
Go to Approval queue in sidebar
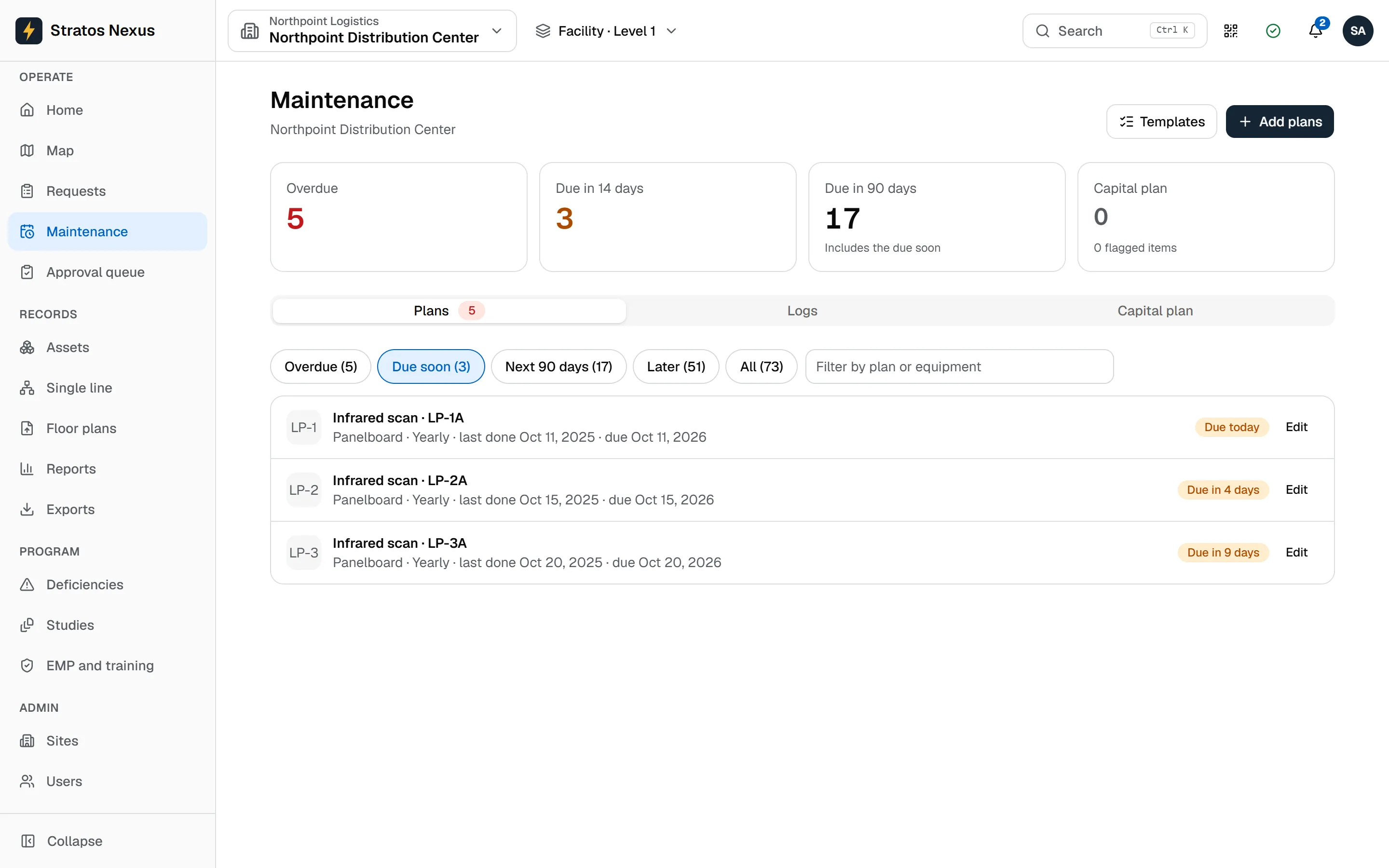point(108,272)
